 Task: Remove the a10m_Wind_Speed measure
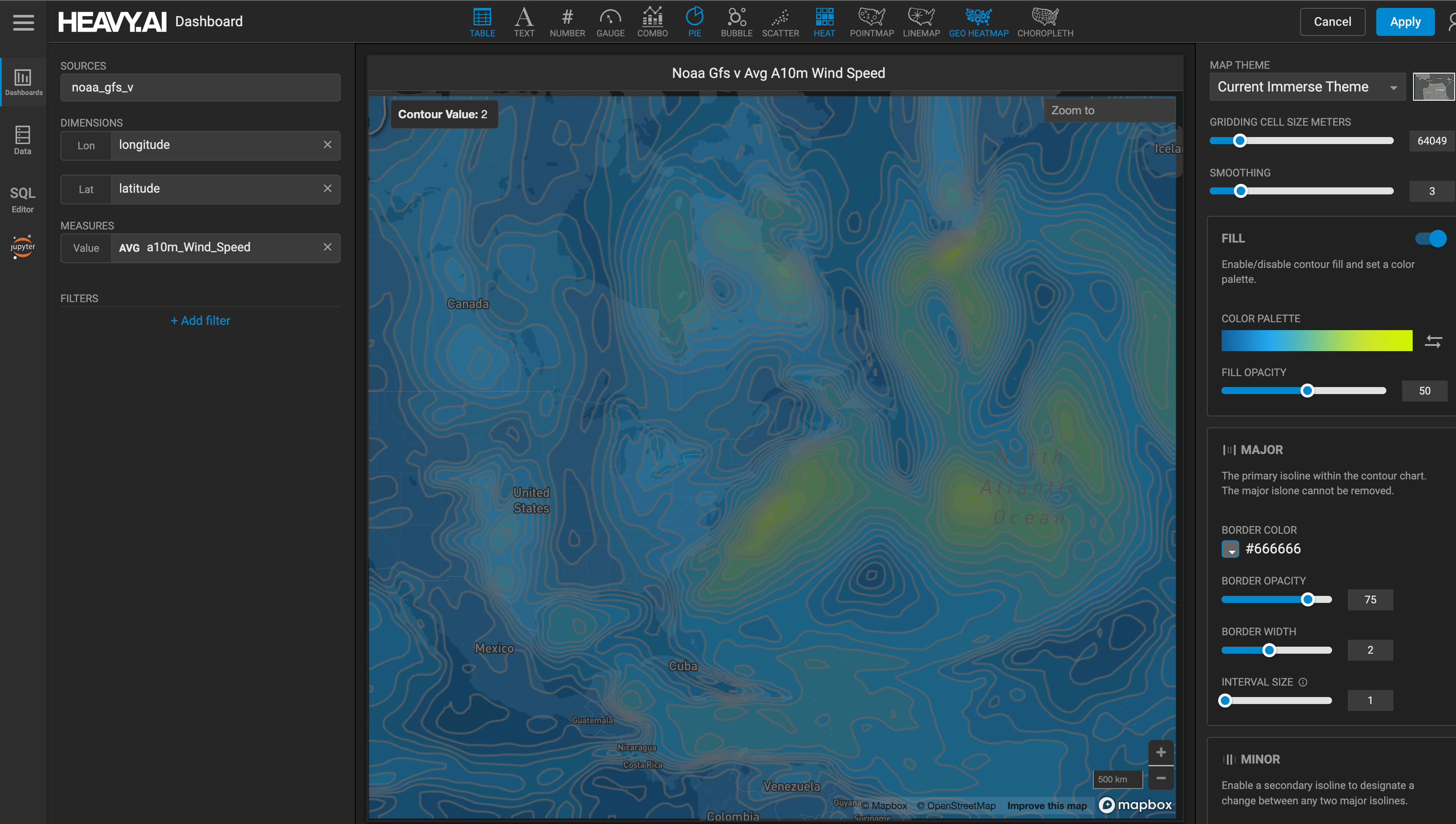pyautogui.click(x=327, y=247)
